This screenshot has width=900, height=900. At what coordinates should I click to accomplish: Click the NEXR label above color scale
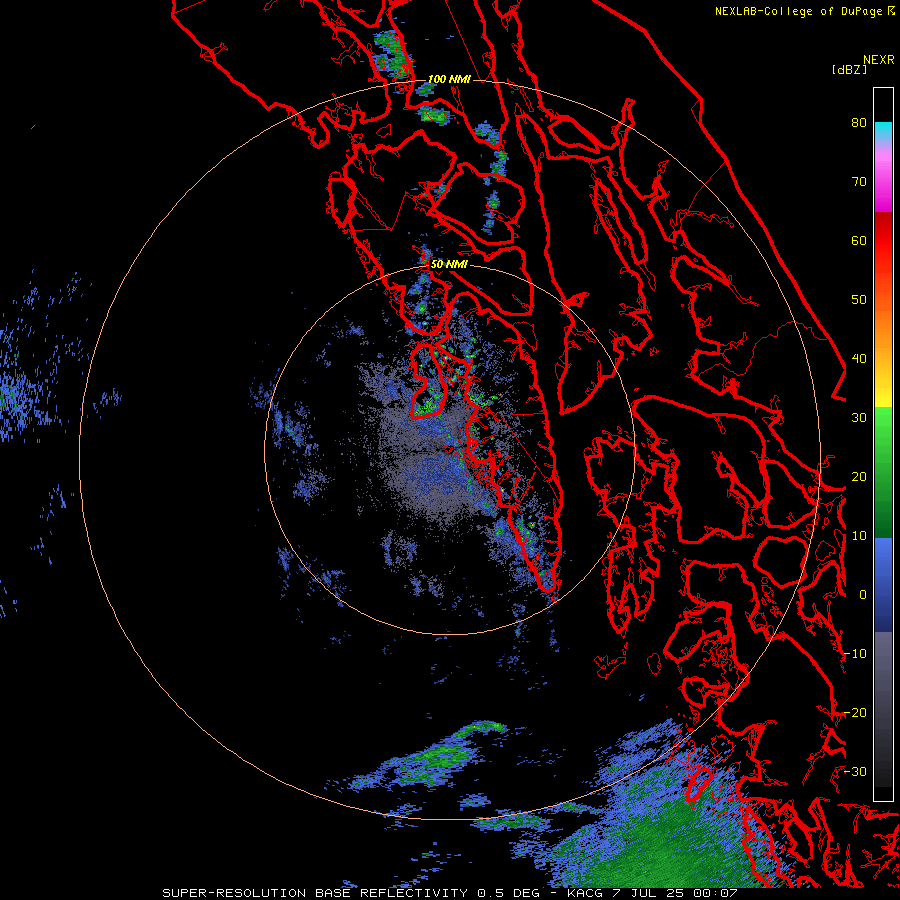click(878, 60)
